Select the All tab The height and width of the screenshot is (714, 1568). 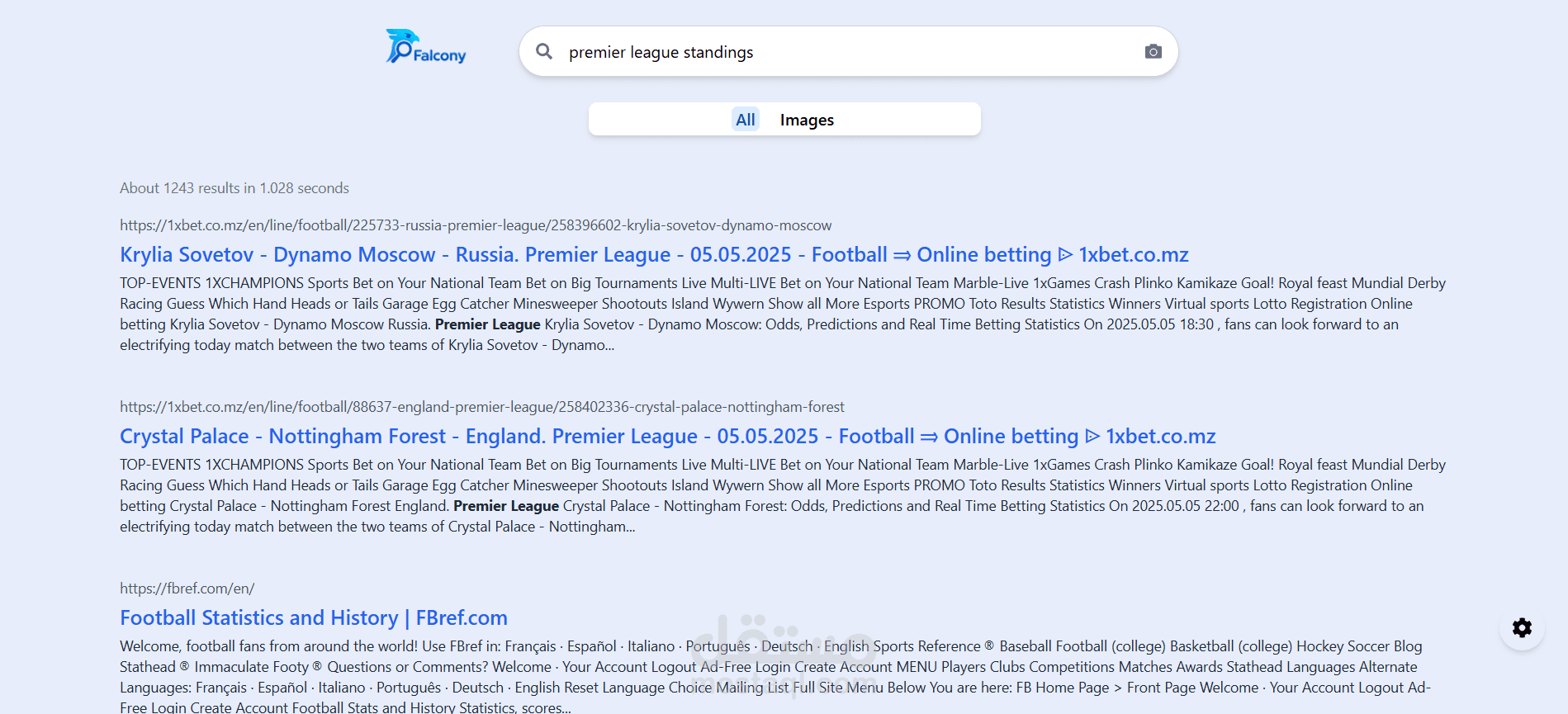(746, 120)
